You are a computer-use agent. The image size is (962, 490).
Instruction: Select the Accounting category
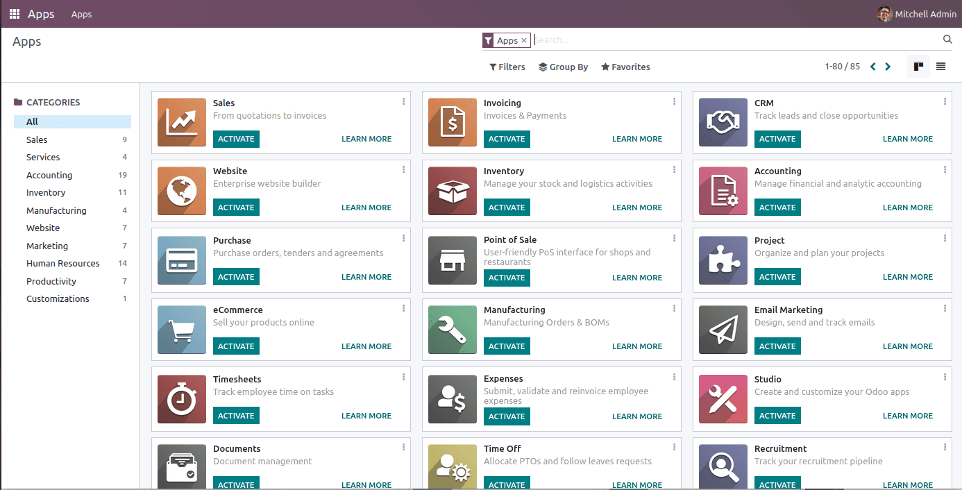tap(49, 175)
